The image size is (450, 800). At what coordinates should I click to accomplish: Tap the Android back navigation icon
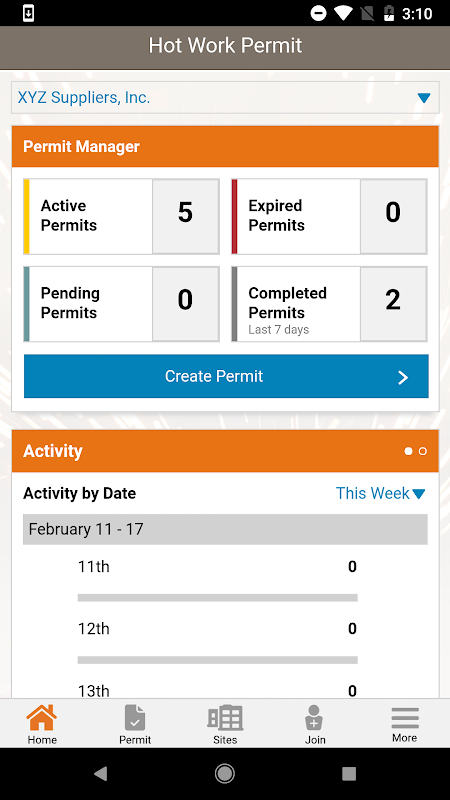click(101, 774)
